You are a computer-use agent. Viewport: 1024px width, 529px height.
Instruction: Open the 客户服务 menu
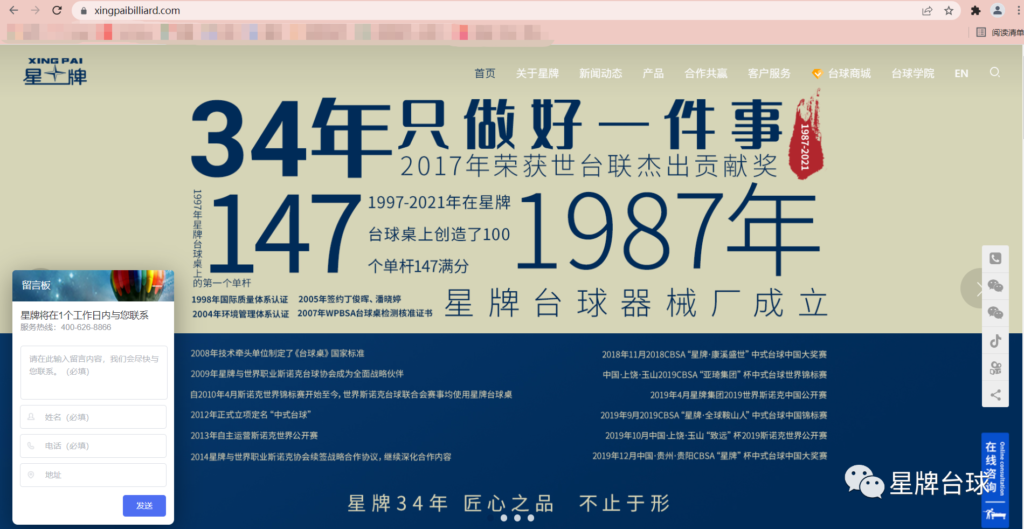point(769,73)
